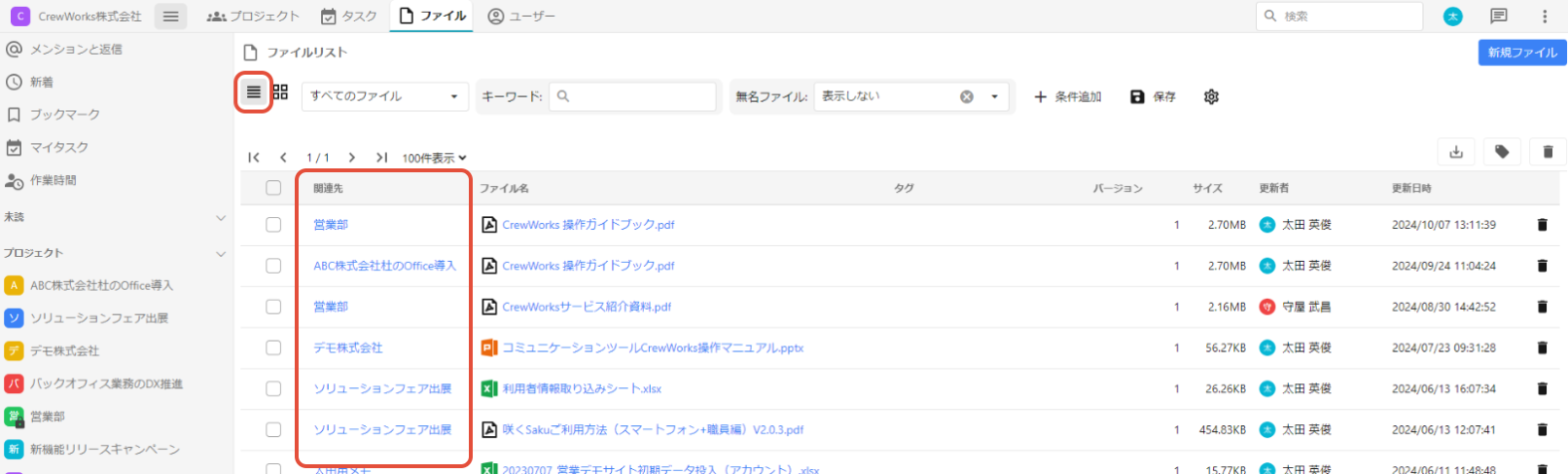Sort by サイズ column header
Image resolution: width=1568 pixels, height=474 pixels.
[1208, 188]
